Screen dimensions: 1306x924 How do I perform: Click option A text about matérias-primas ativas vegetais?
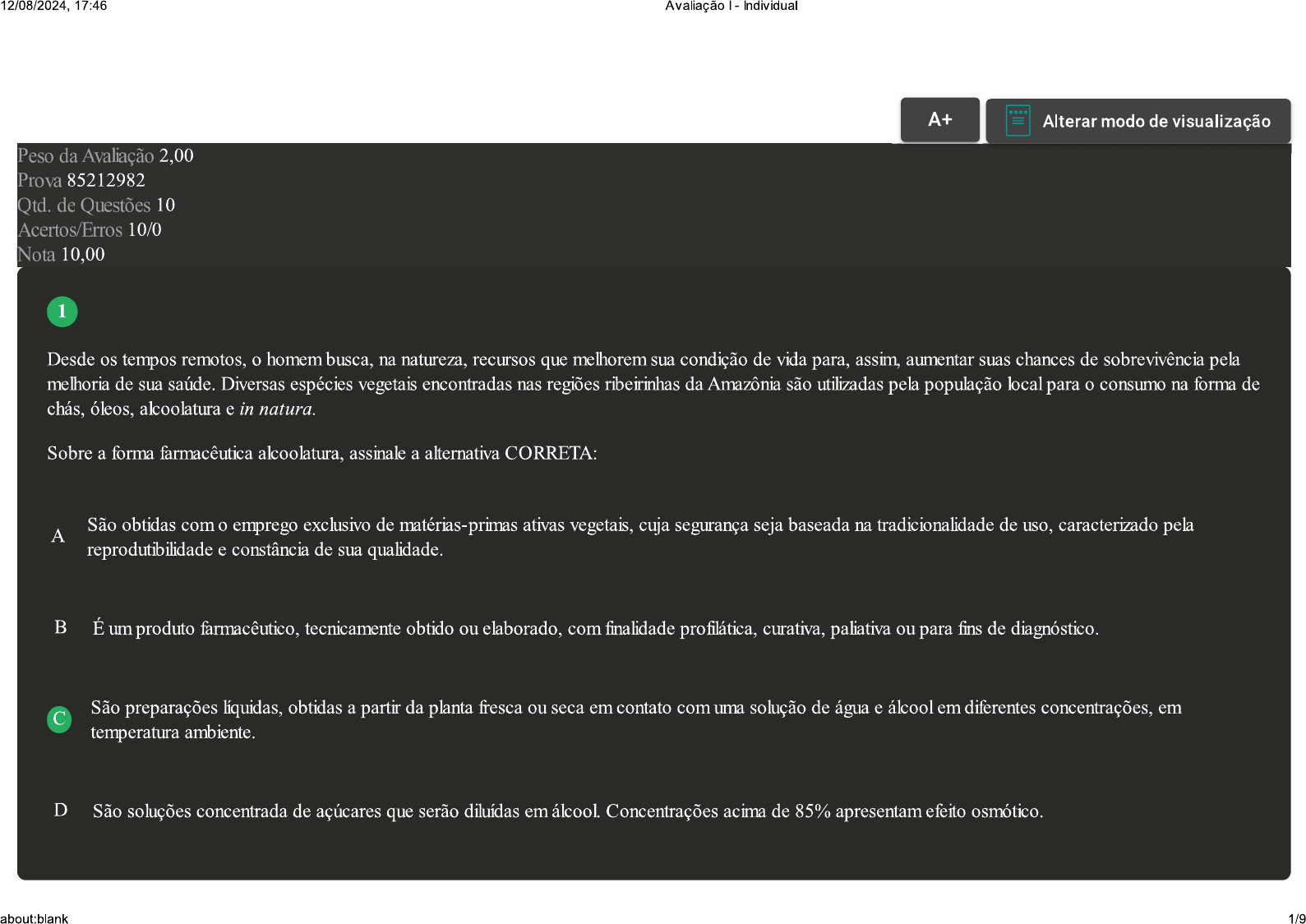coord(639,537)
